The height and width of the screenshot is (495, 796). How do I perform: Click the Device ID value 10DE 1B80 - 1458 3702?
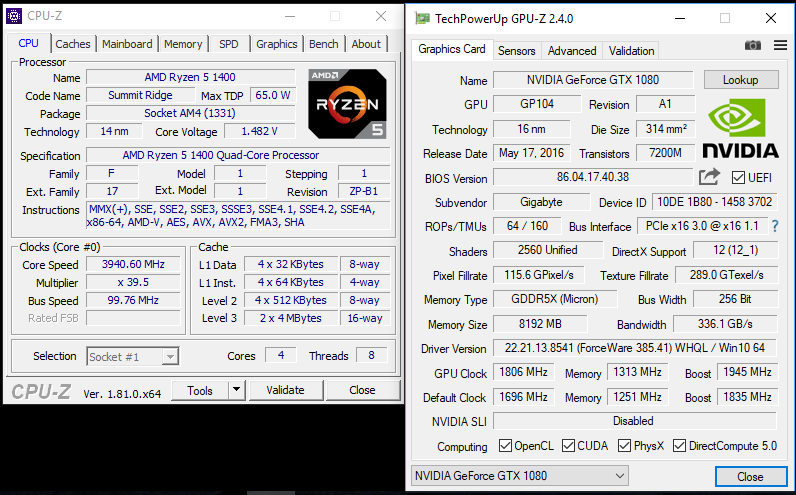pos(715,202)
